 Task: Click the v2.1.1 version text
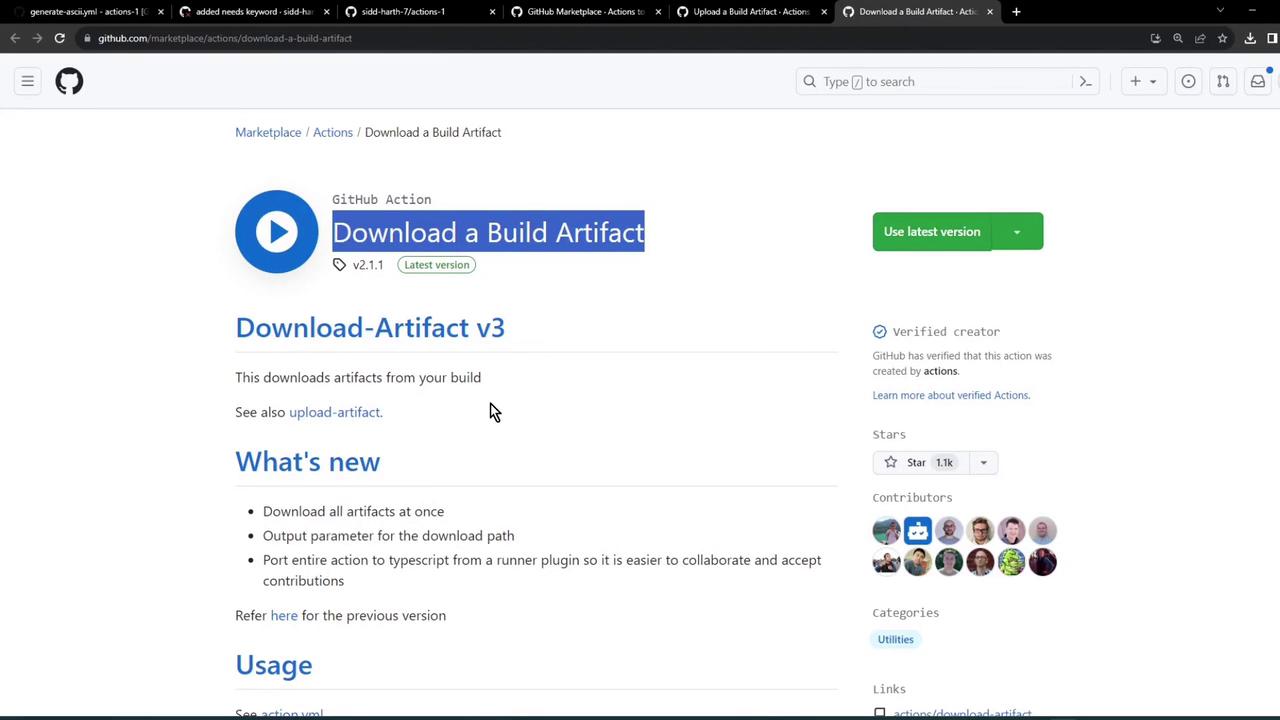(x=368, y=265)
